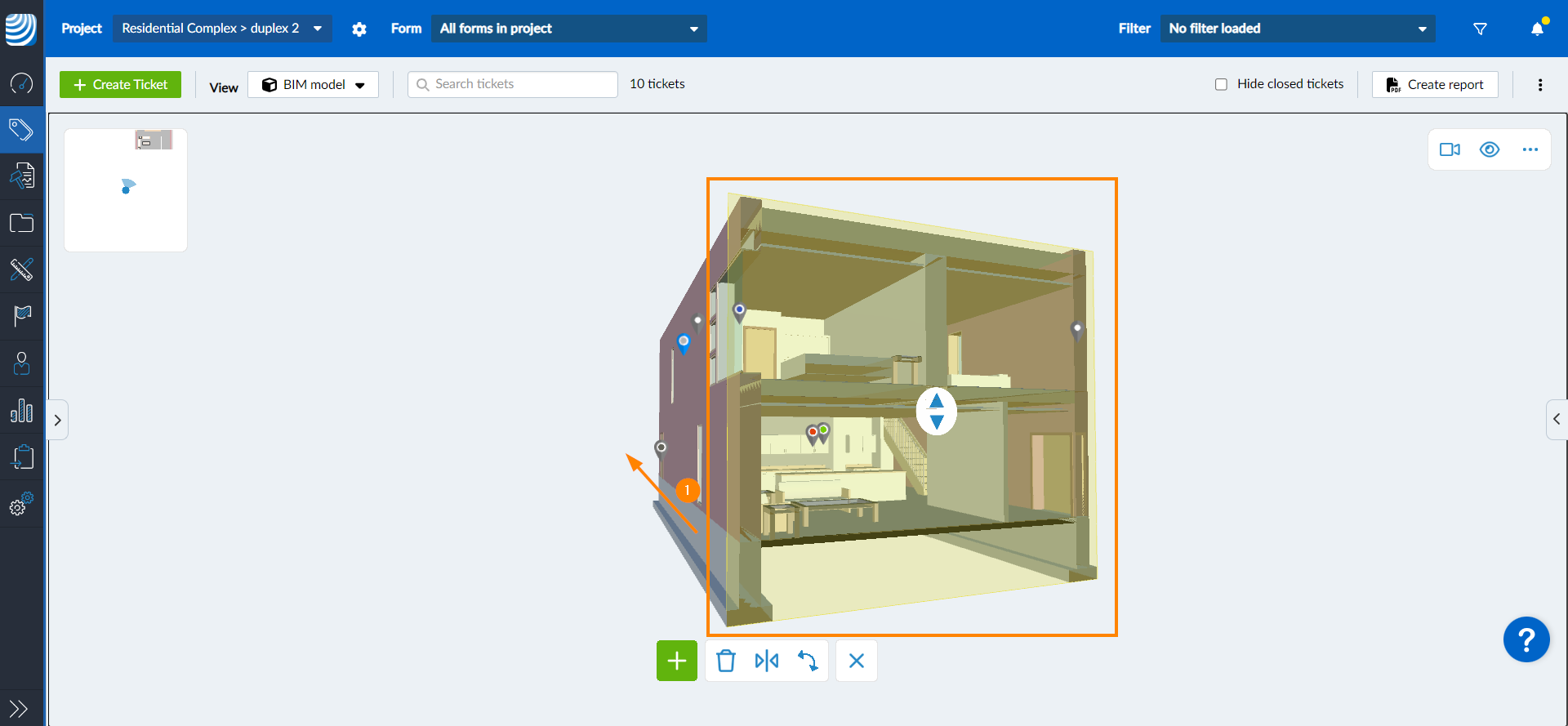Click the rotate section plane icon
This screenshot has width=1568, height=726.
tap(808, 661)
